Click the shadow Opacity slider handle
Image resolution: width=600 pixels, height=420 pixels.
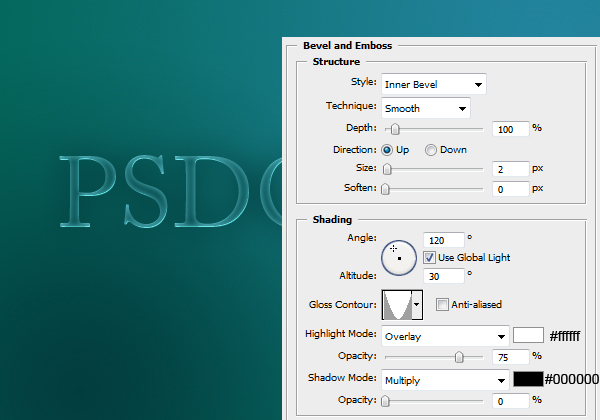coord(385,401)
